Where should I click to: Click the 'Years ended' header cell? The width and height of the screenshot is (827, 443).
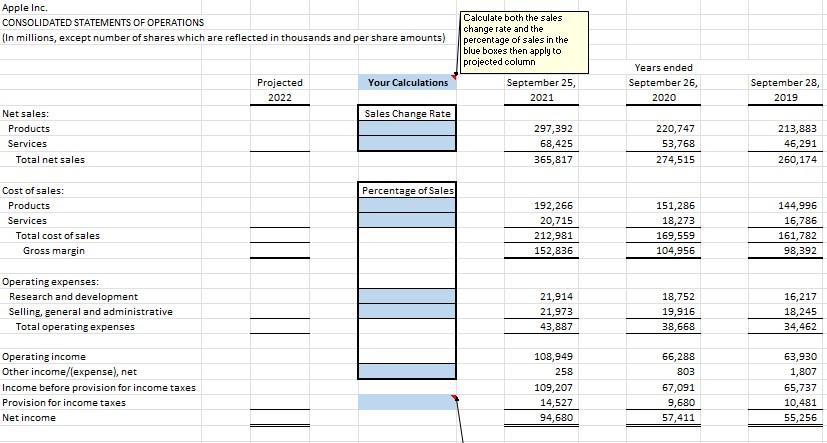[663, 68]
